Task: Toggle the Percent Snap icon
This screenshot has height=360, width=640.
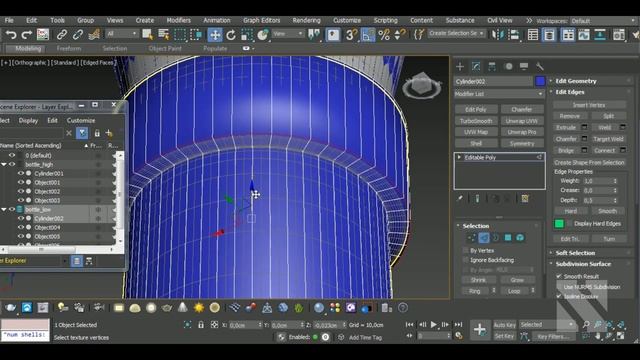Action: pyautogui.click(x=384, y=35)
